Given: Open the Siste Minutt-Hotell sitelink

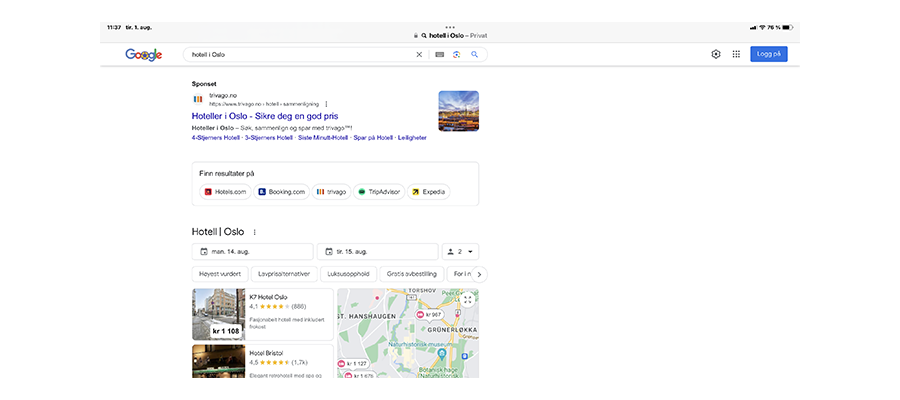Looking at the screenshot, I should pyautogui.click(x=323, y=138).
